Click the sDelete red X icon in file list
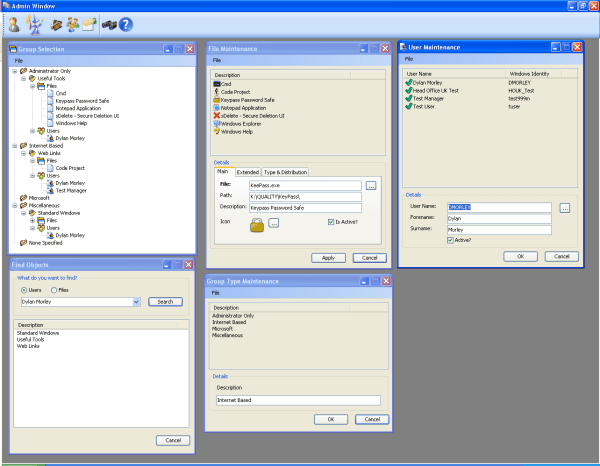 217,115
